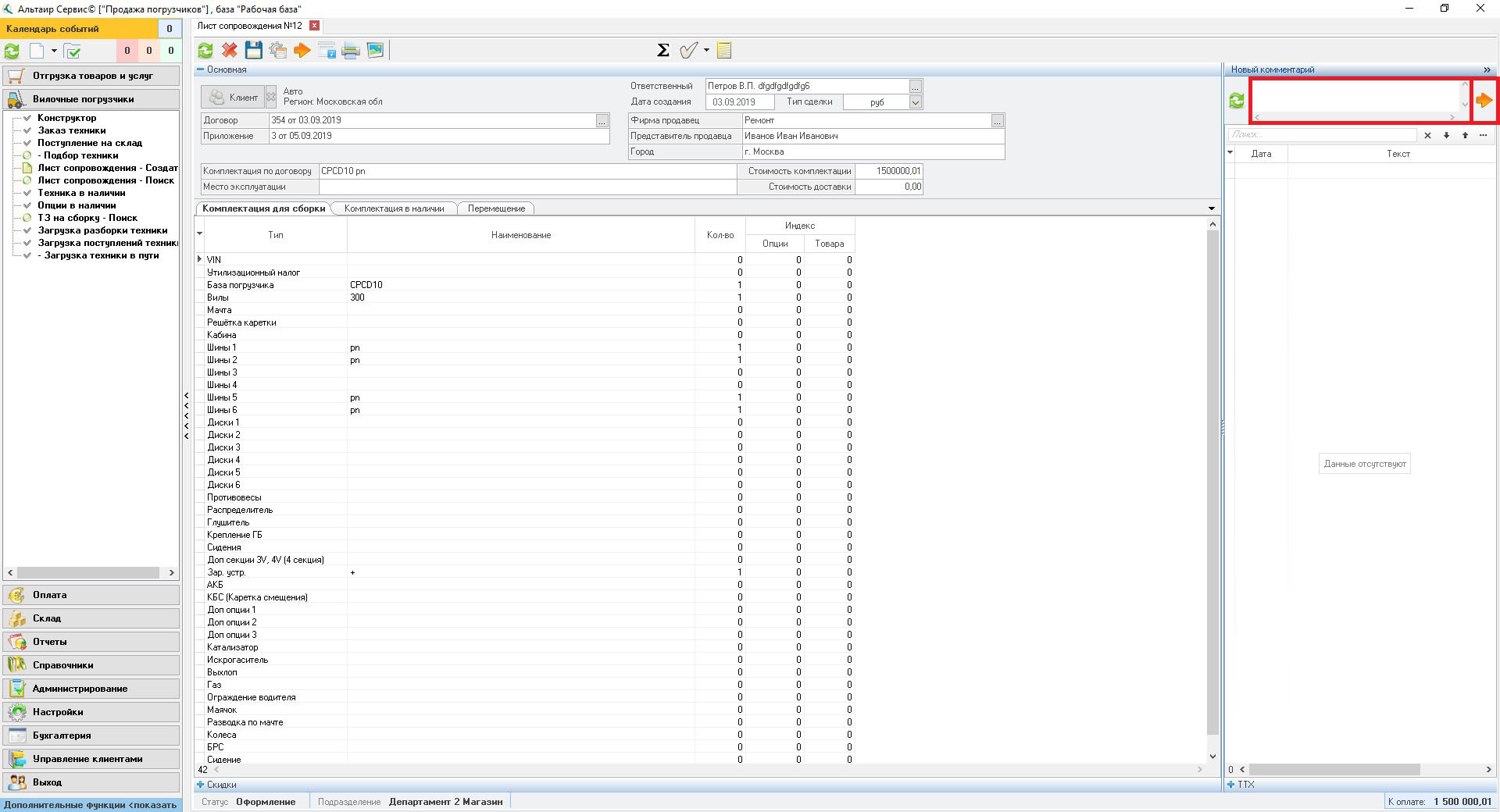Screen dimensions: 1500x812
Task: Create new calendar event document icon
Action: pyautogui.click(x=37, y=52)
